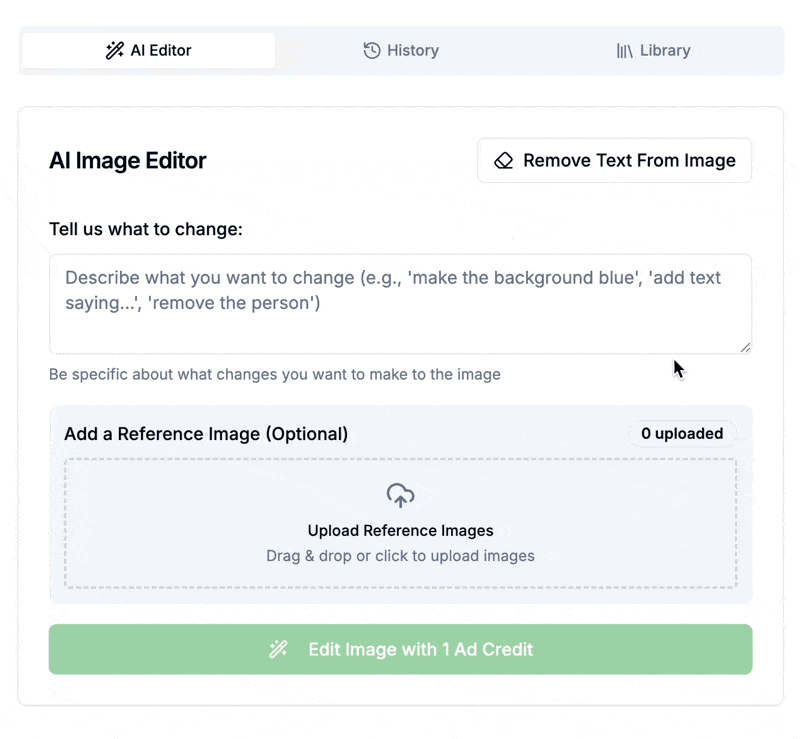The height and width of the screenshot is (739, 800).
Task: Click the textarea resize handle corner
Action: point(745,348)
